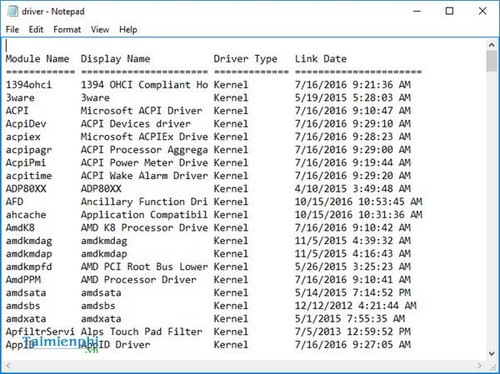Open the File menu
Image resolution: width=500 pixels, height=374 pixels.
(12, 30)
